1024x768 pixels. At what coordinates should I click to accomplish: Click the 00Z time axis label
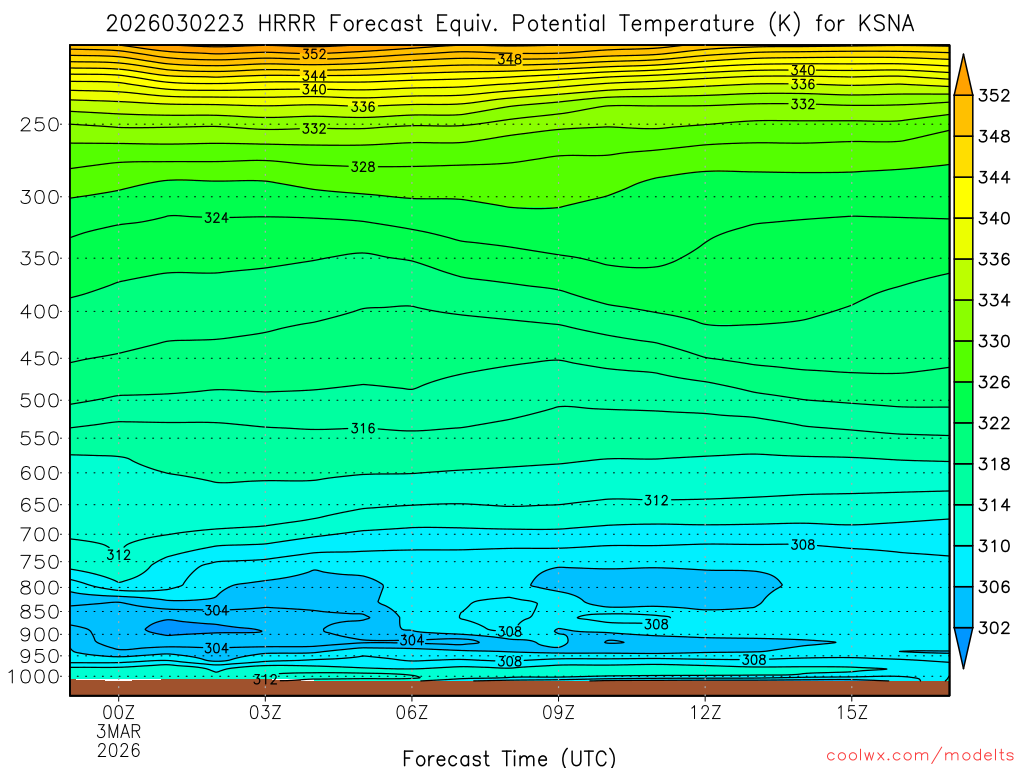click(118, 712)
